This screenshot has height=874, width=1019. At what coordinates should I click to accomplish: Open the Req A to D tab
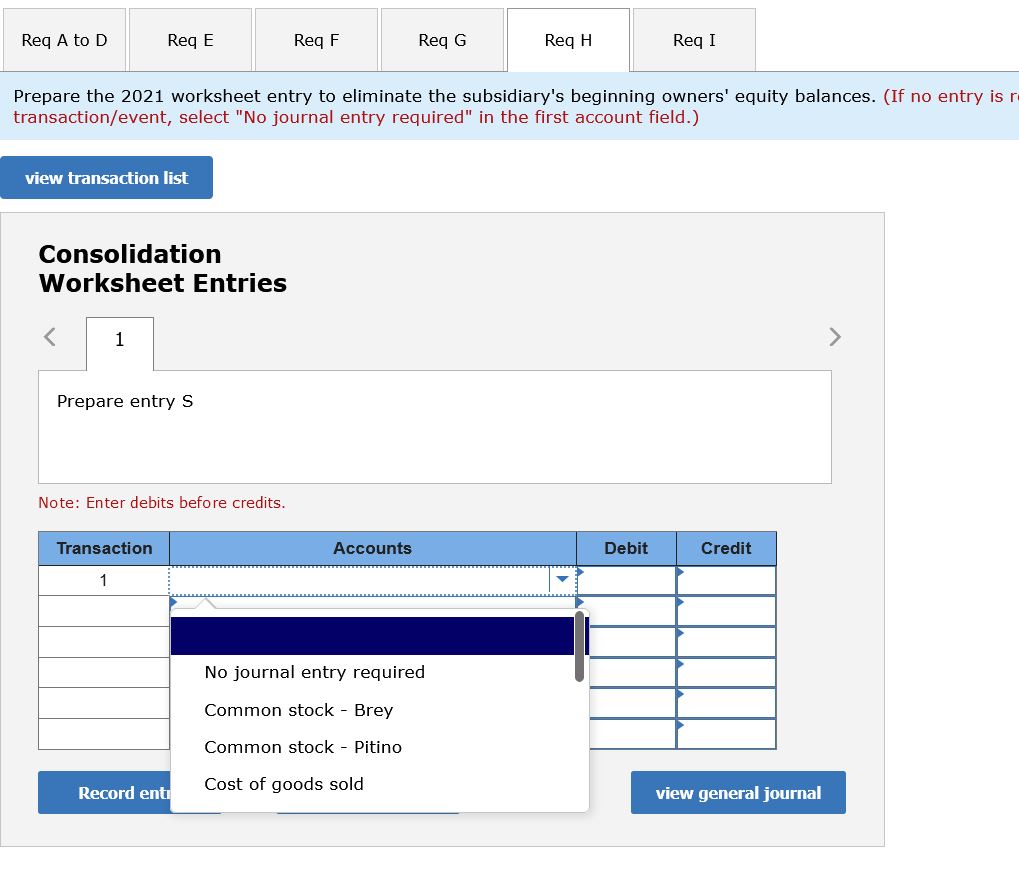[x=64, y=40]
